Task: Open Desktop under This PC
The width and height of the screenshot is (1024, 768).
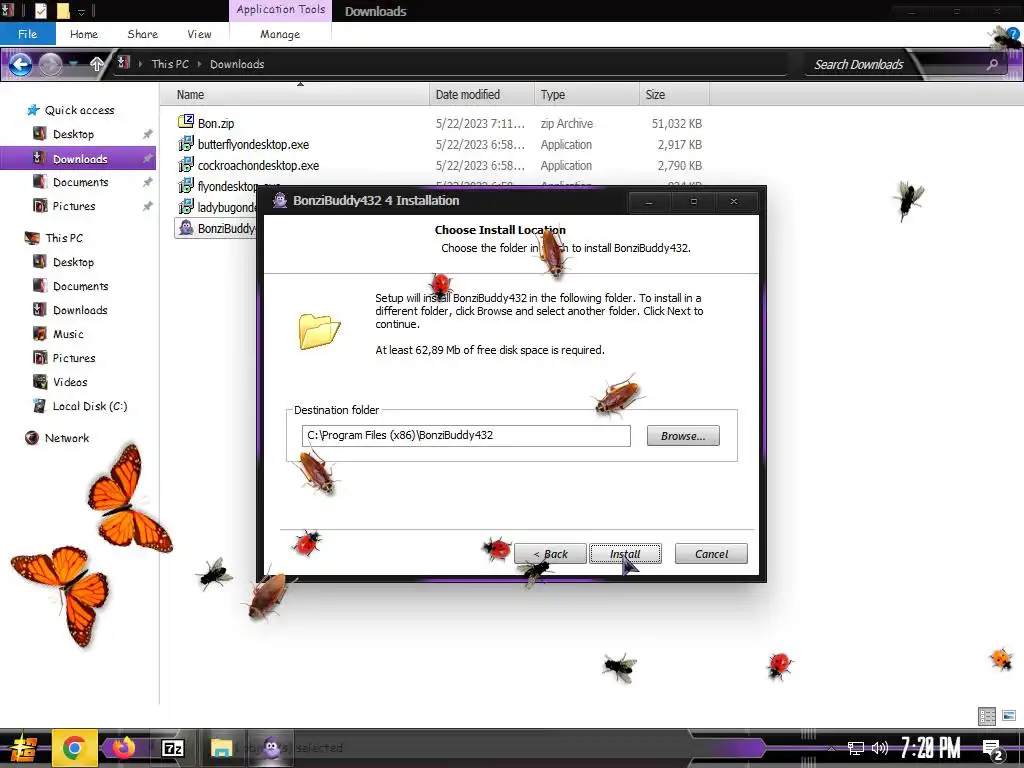Action: 73,262
